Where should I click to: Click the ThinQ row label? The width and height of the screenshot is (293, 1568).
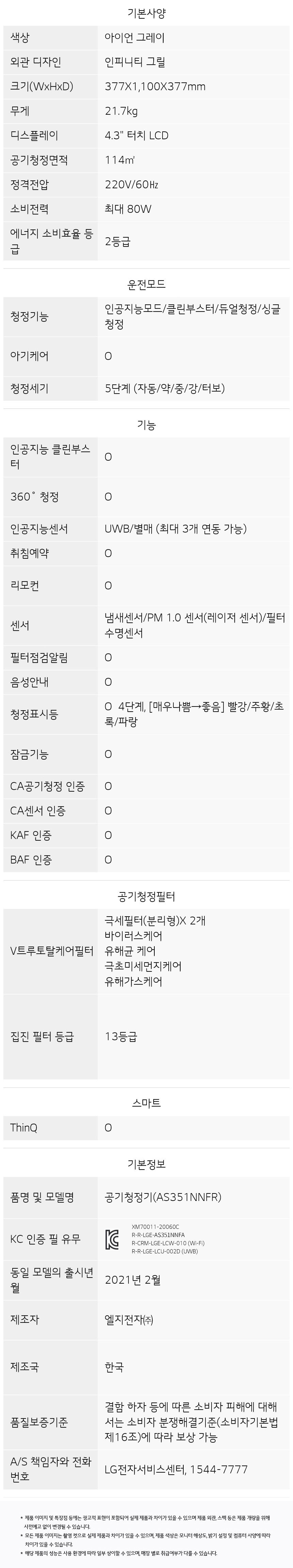(x=24, y=1127)
